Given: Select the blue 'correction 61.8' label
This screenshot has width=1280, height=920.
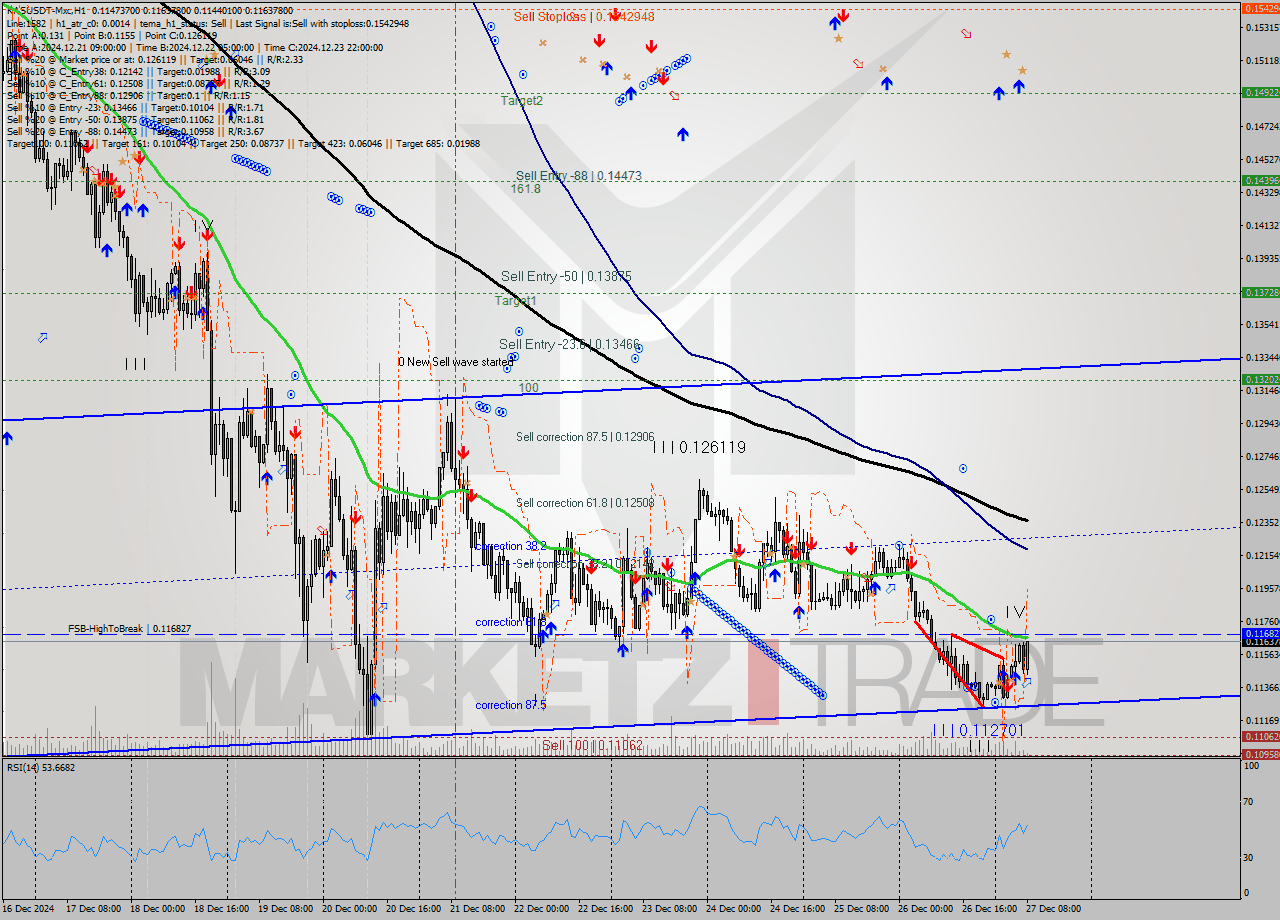Looking at the screenshot, I should click(x=511, y=622).
